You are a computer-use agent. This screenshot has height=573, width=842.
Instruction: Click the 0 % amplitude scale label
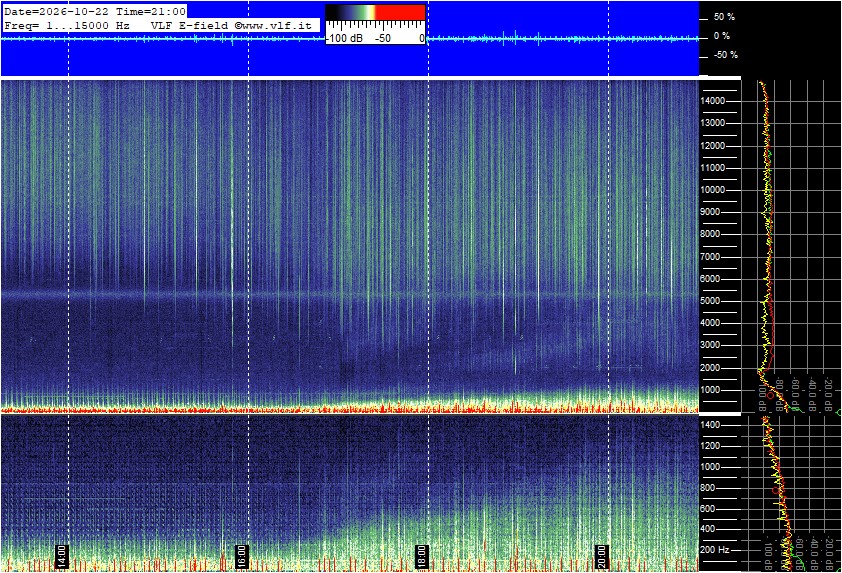pos(722,36)
